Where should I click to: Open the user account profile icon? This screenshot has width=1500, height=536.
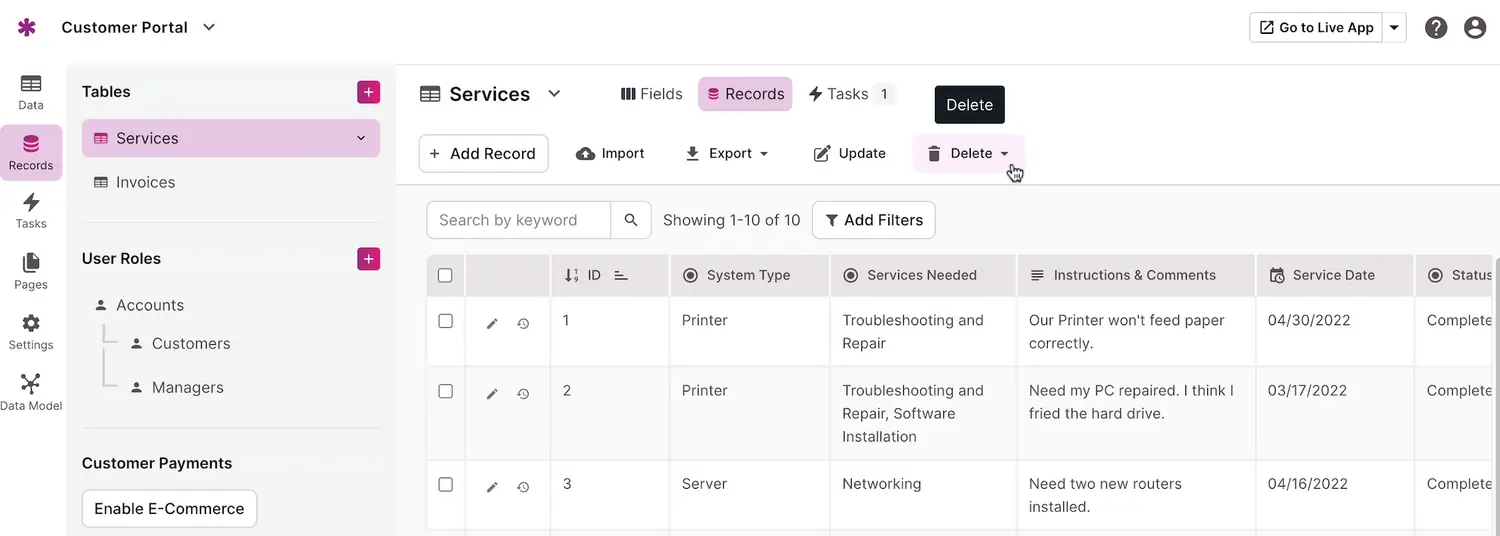pos(1475,28)
